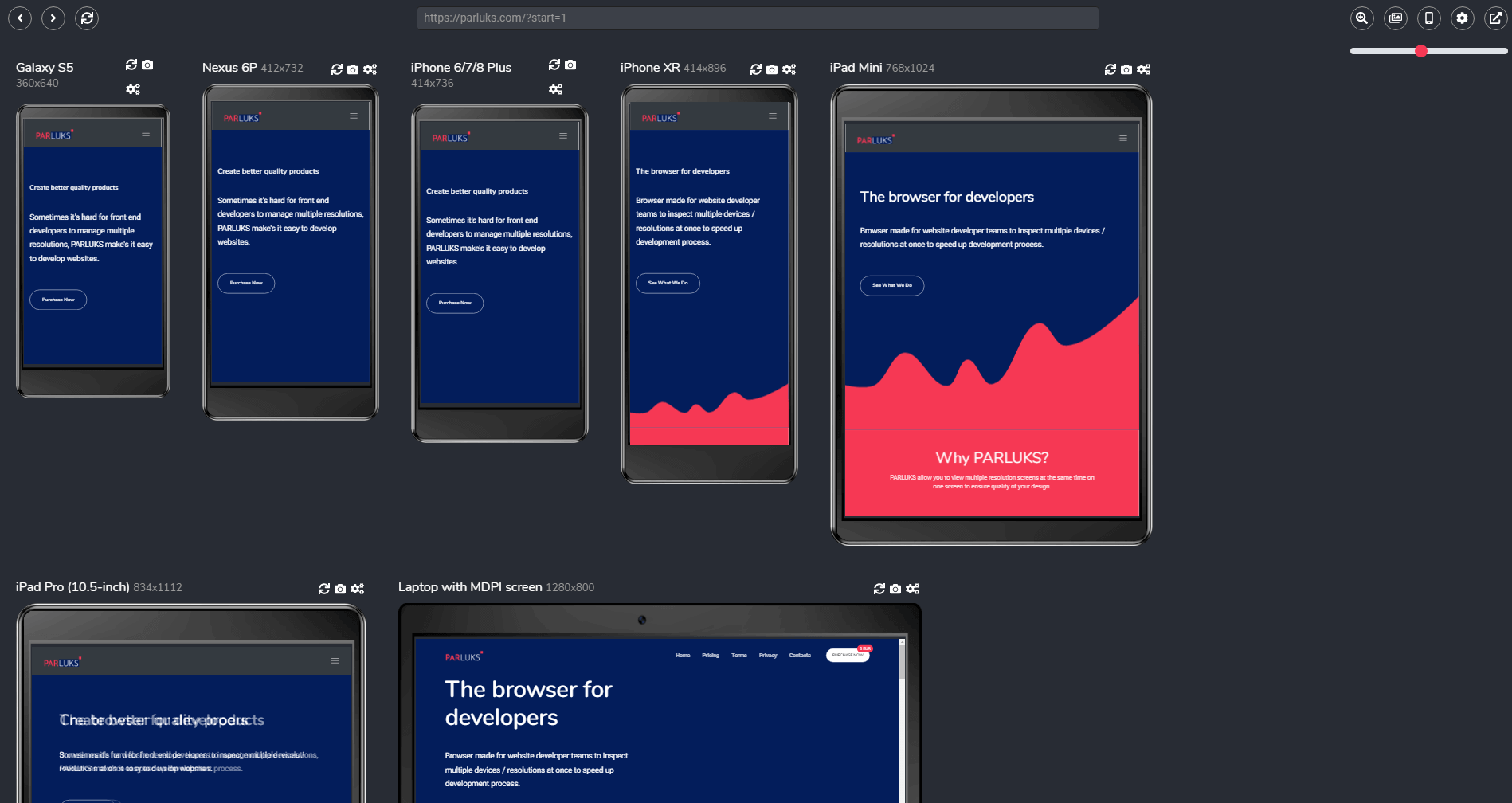The width and height of the screenshot is (1512, 803).
Task: Open hamburger menu in iPad Mini preview
Action: click(1123, 139)
